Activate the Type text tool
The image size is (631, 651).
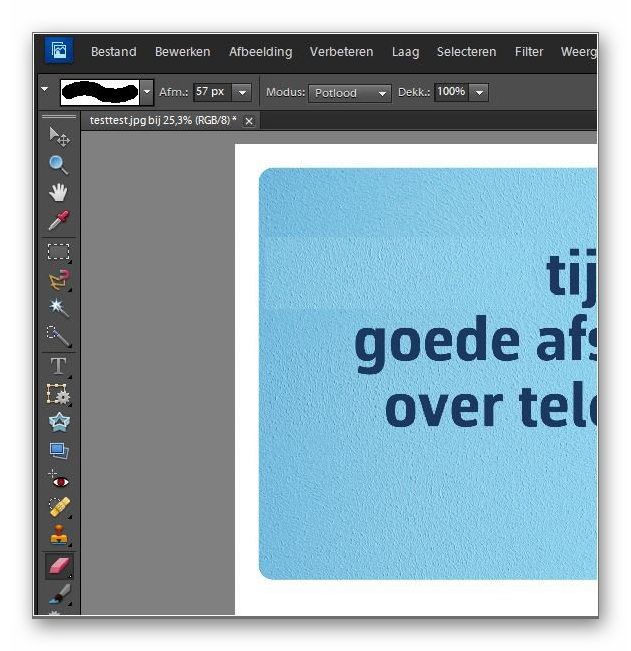[x=59, y=366]
